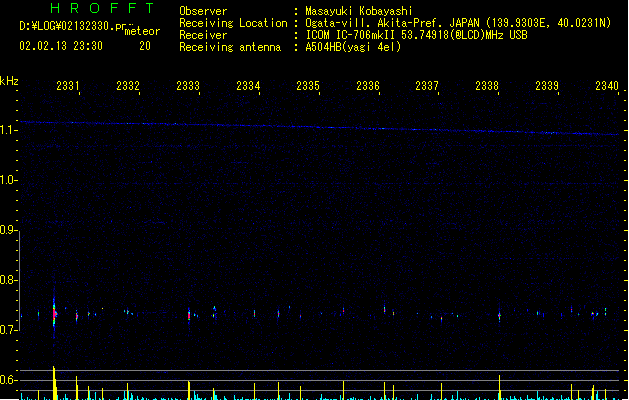629x400 pixels.
Task: Click the location text Ogata-vill. Akita-Pref. JAPAN
Action: (392, 23)
